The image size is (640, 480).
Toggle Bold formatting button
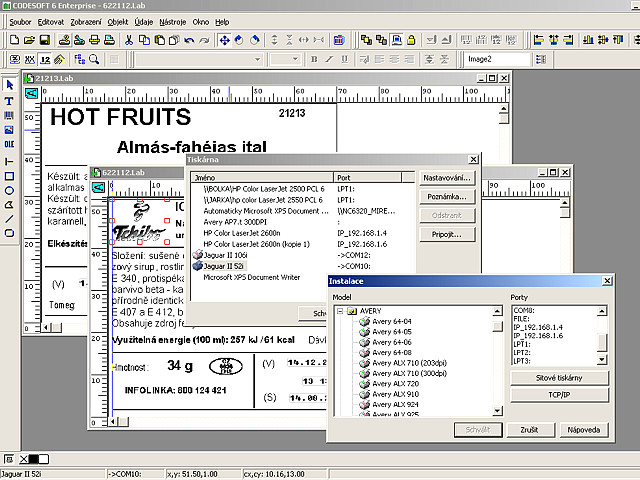(314, 60)
